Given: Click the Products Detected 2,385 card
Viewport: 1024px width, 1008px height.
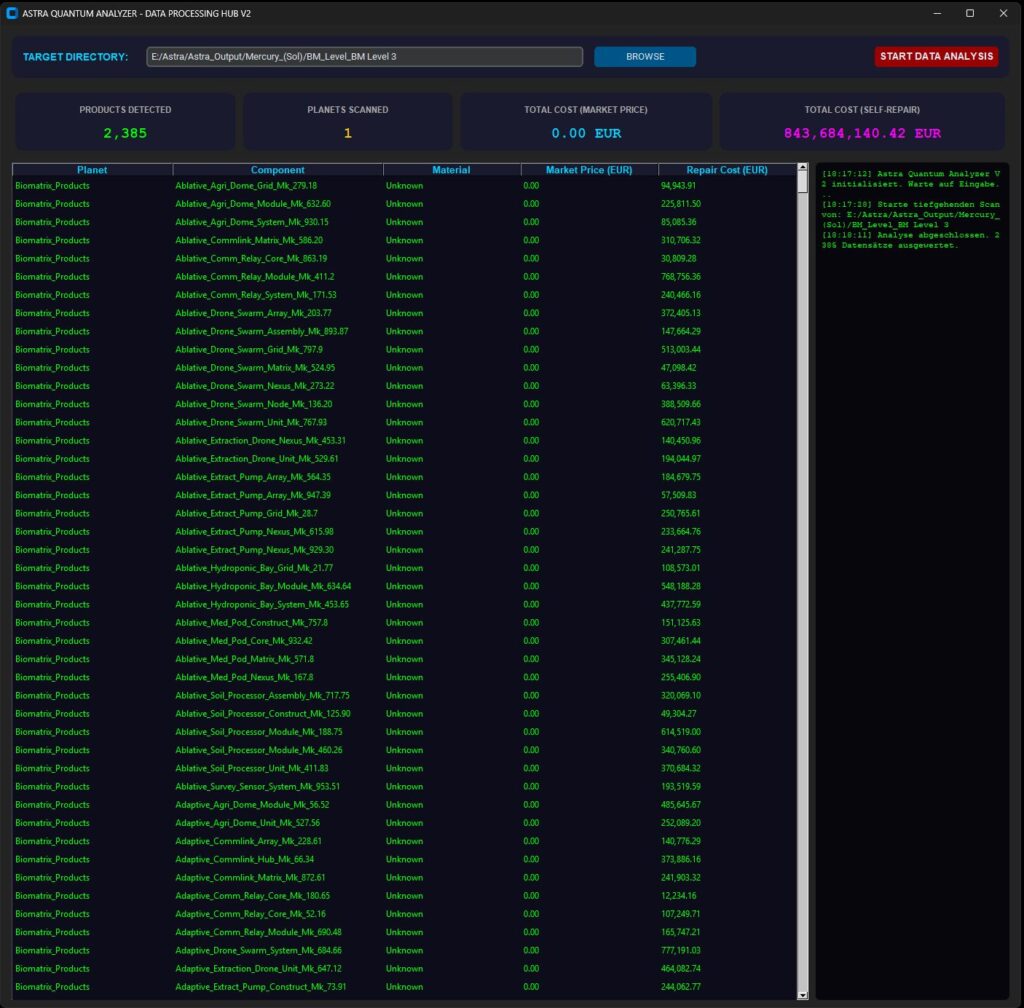Looking at the screenshot, I should (125, 122).
